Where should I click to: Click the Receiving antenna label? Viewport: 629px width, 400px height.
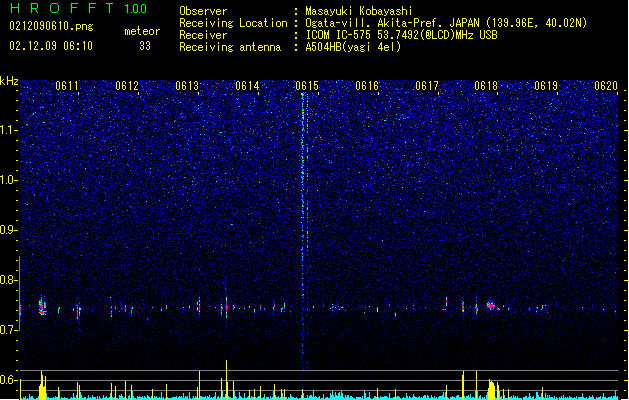[x=230, y=47]
